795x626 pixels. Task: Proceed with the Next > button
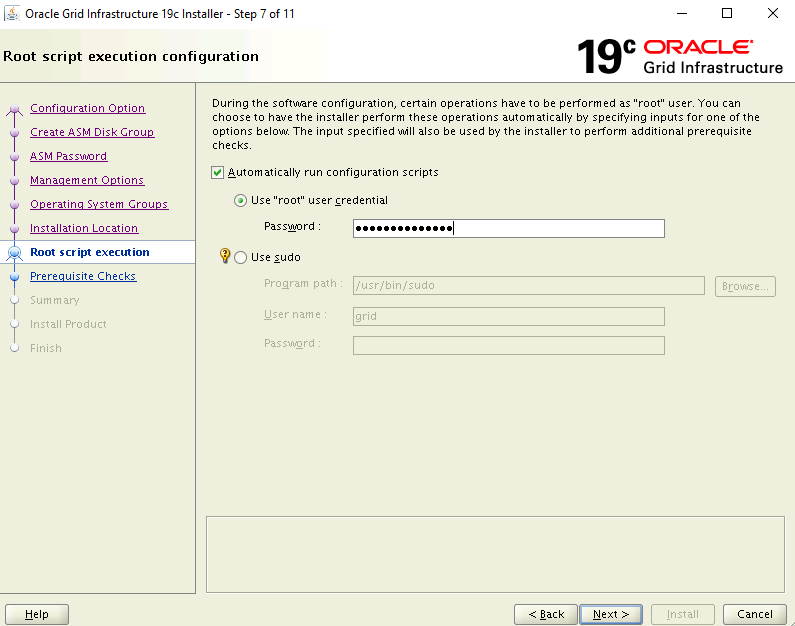click(x=610, y=614)
